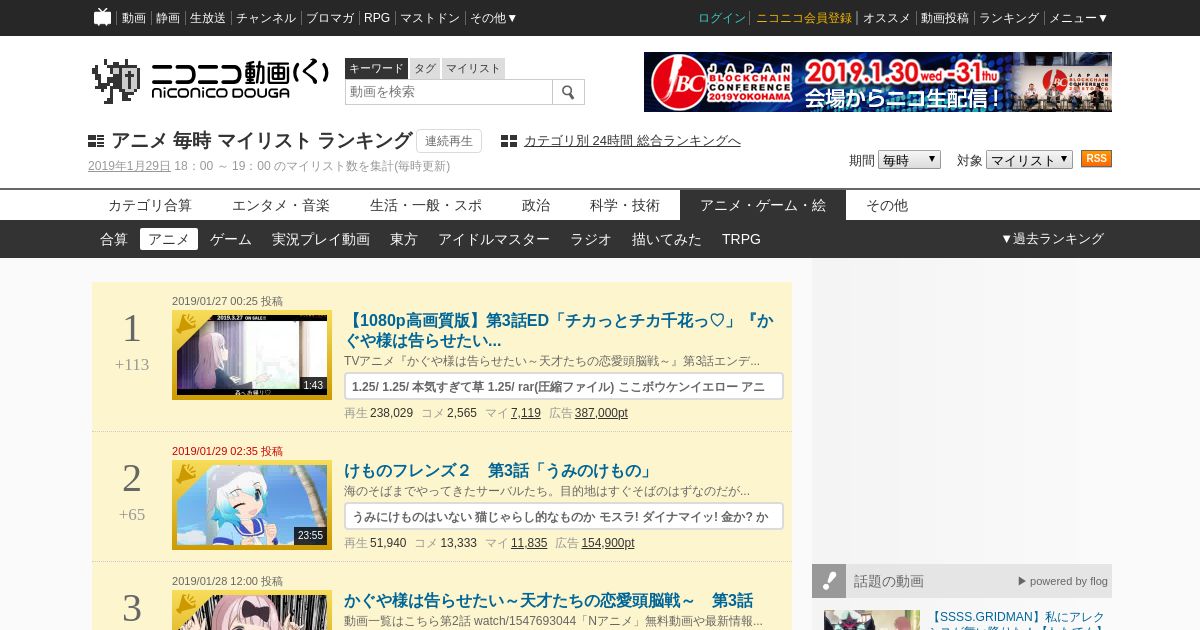Open the 科学・技術 category tab
This screenshot has height=630, width=1200.
(x=625, y=205)
